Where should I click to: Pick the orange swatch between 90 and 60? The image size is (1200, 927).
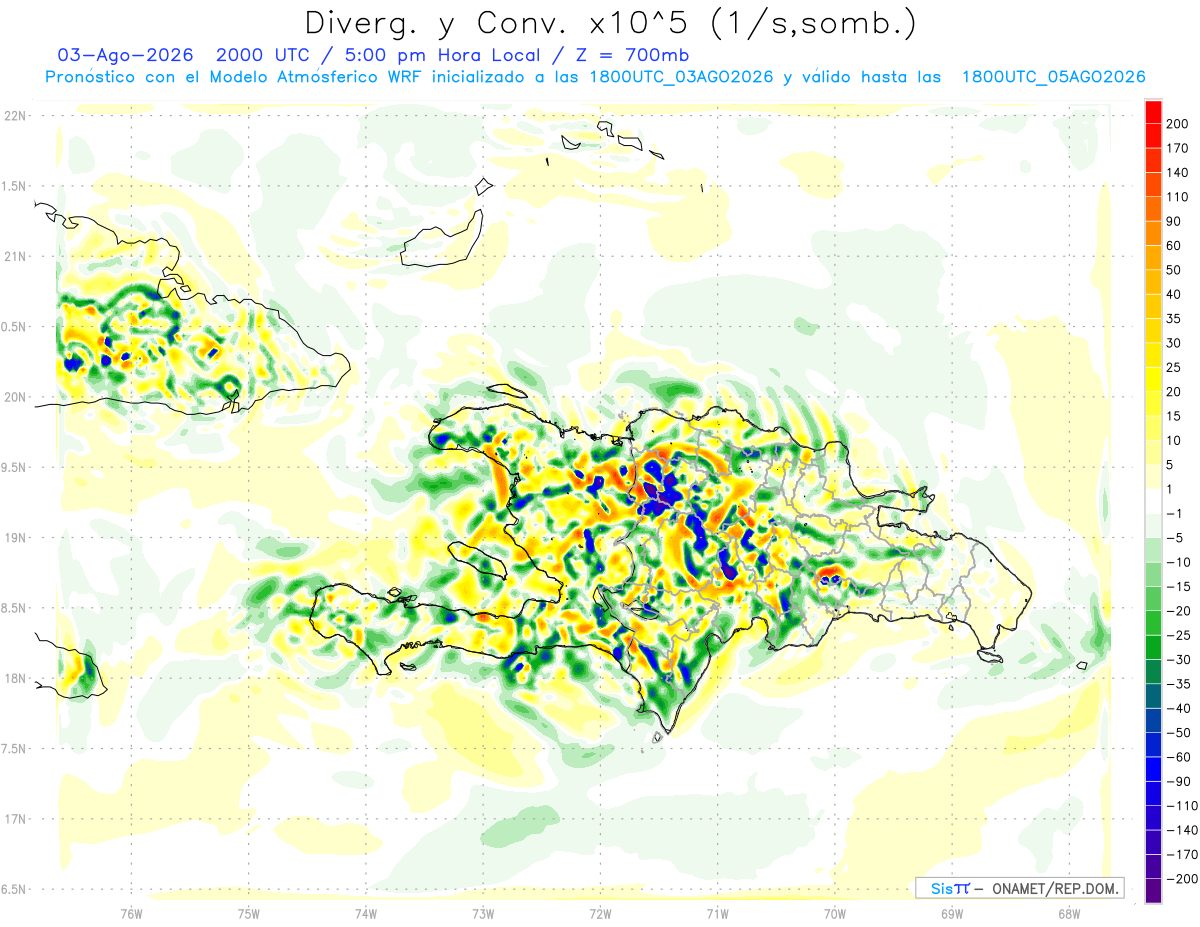point(1153,234)
